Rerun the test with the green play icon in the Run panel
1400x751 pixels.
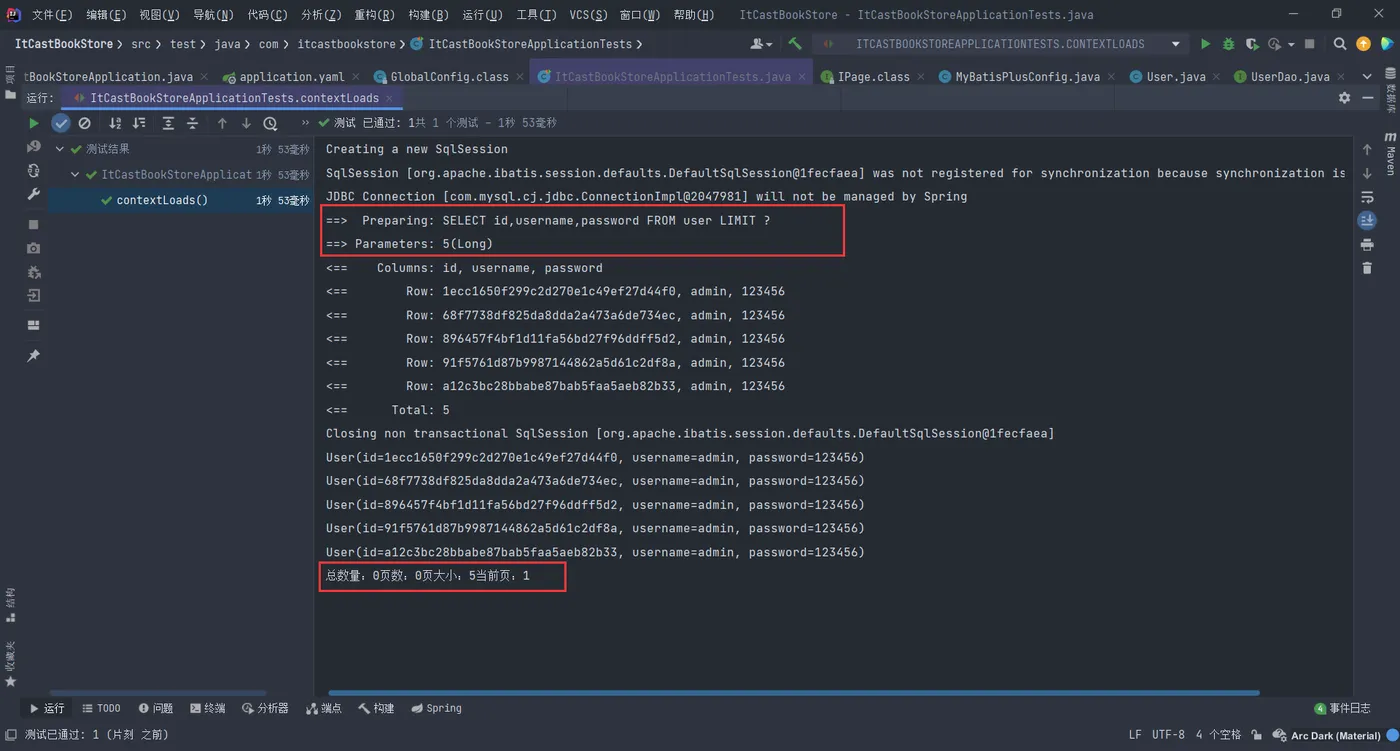tap(33, 123)
